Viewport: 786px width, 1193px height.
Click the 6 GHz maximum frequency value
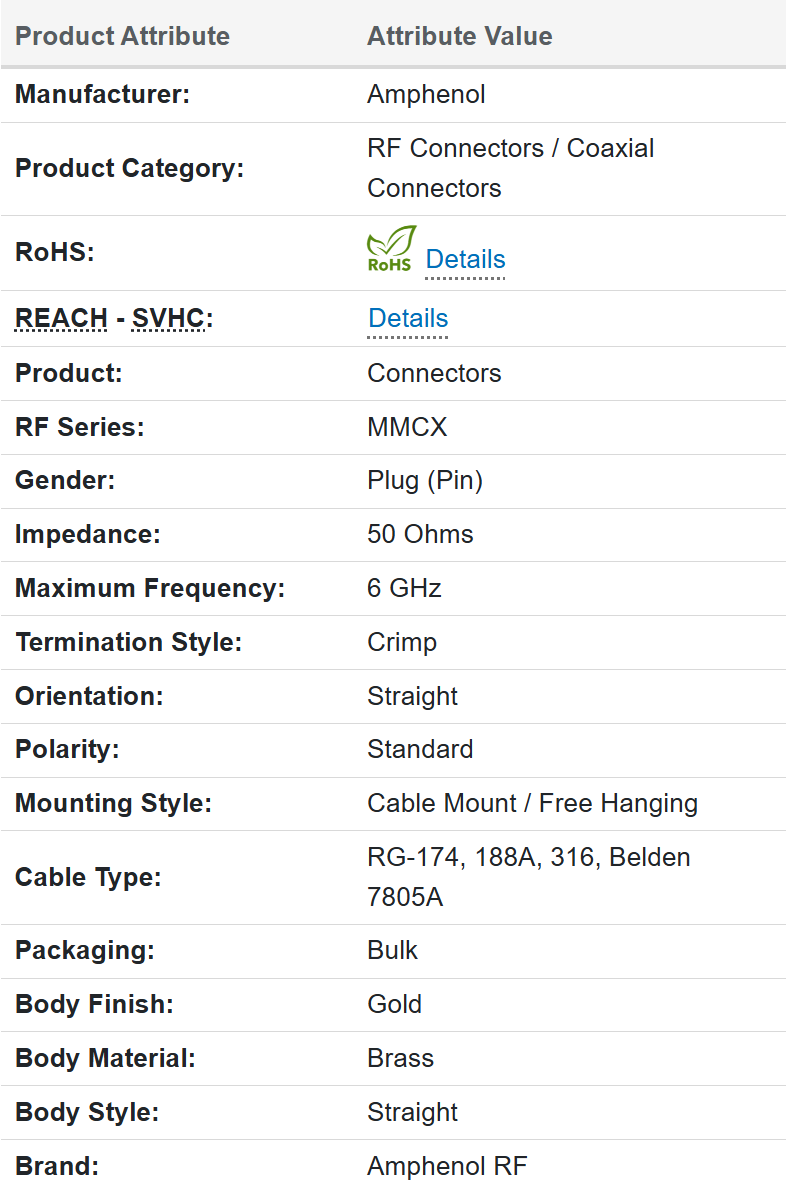point(404,588)
